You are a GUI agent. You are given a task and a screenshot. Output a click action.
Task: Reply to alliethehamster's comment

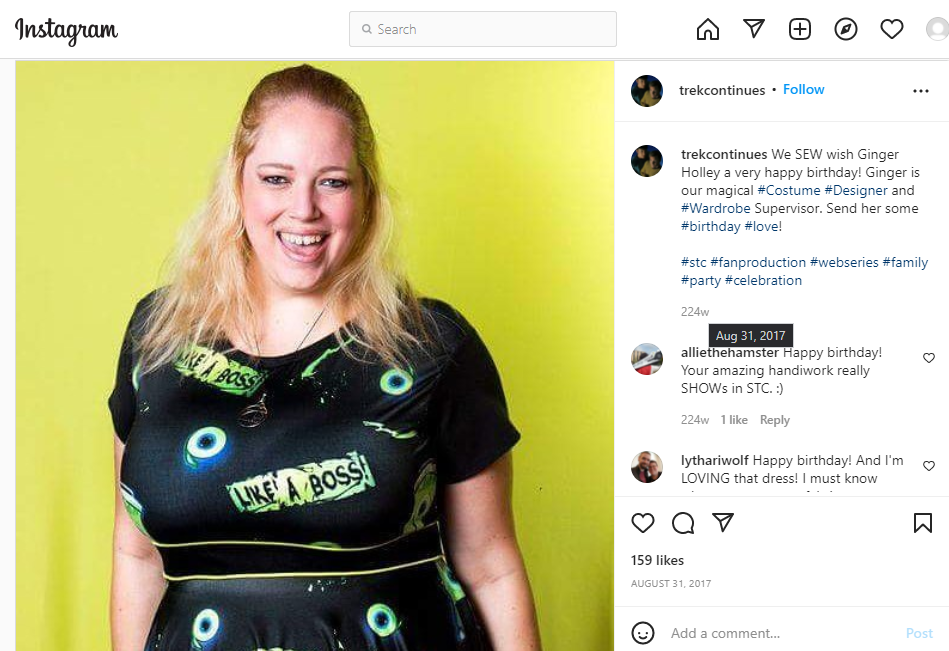pyautogui.click(x=775, y=420)
